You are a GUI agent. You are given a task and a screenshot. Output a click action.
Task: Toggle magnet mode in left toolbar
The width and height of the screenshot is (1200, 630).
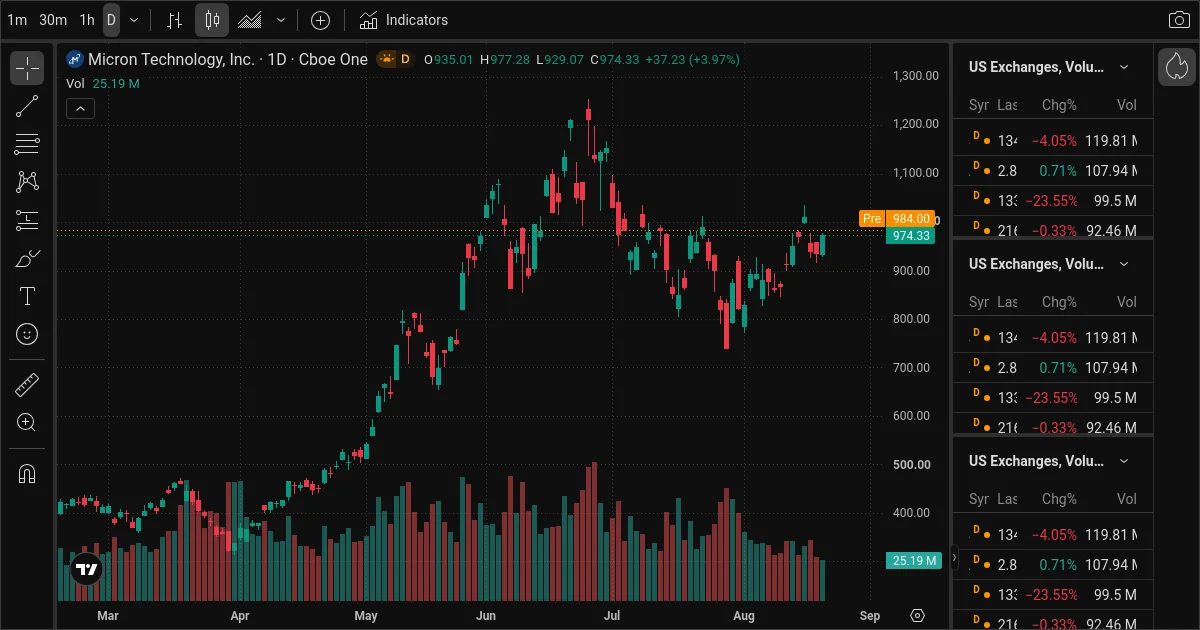pos(27,474)
